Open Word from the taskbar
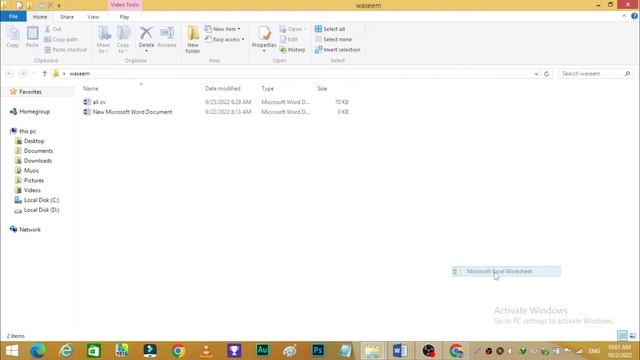Viewport: 640px width, 360px height. pos(400,351)
